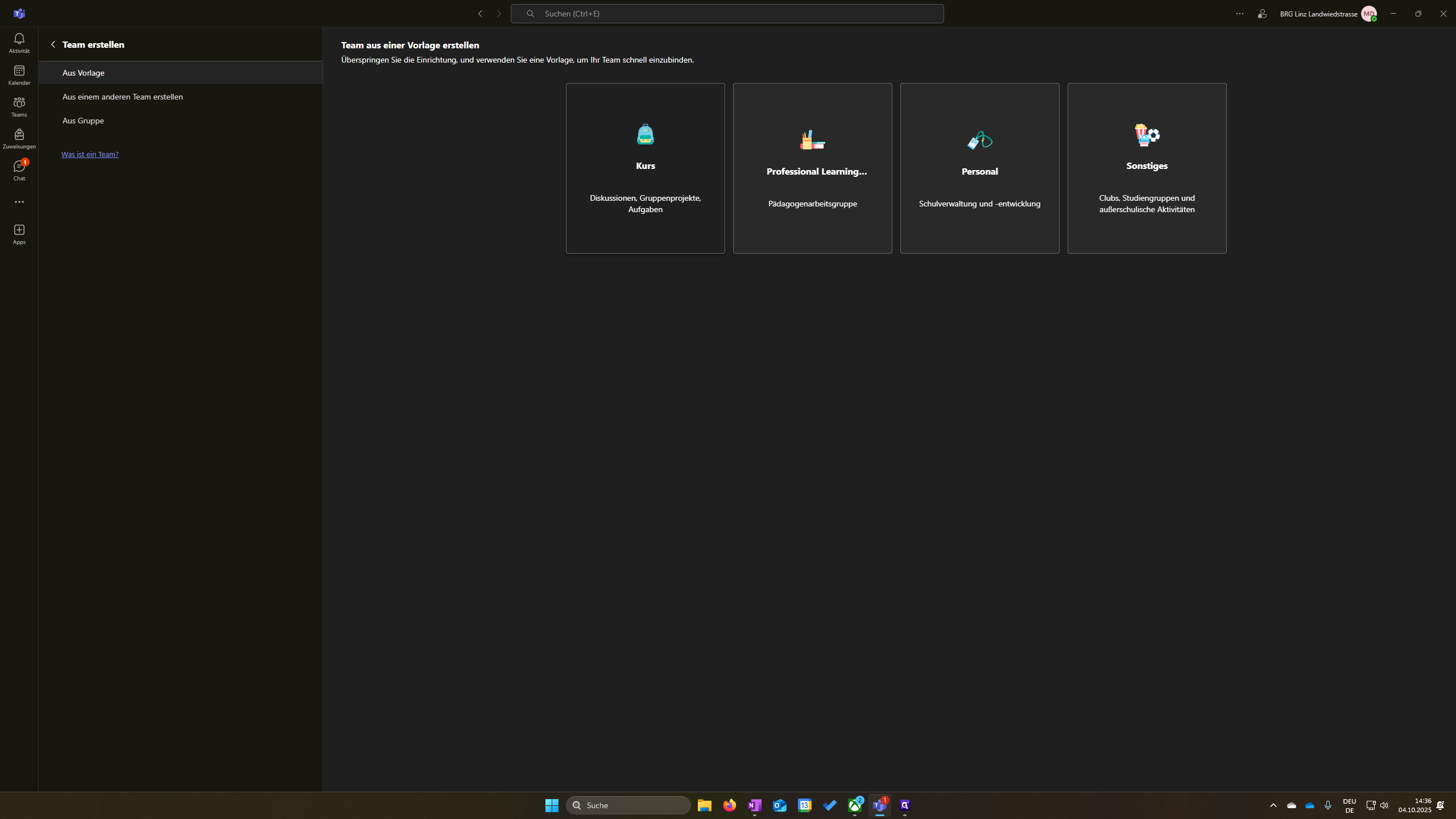Open settings and more ellipsis in title bar
Screen dimensions: 1456x819
tap(1240, 14)
